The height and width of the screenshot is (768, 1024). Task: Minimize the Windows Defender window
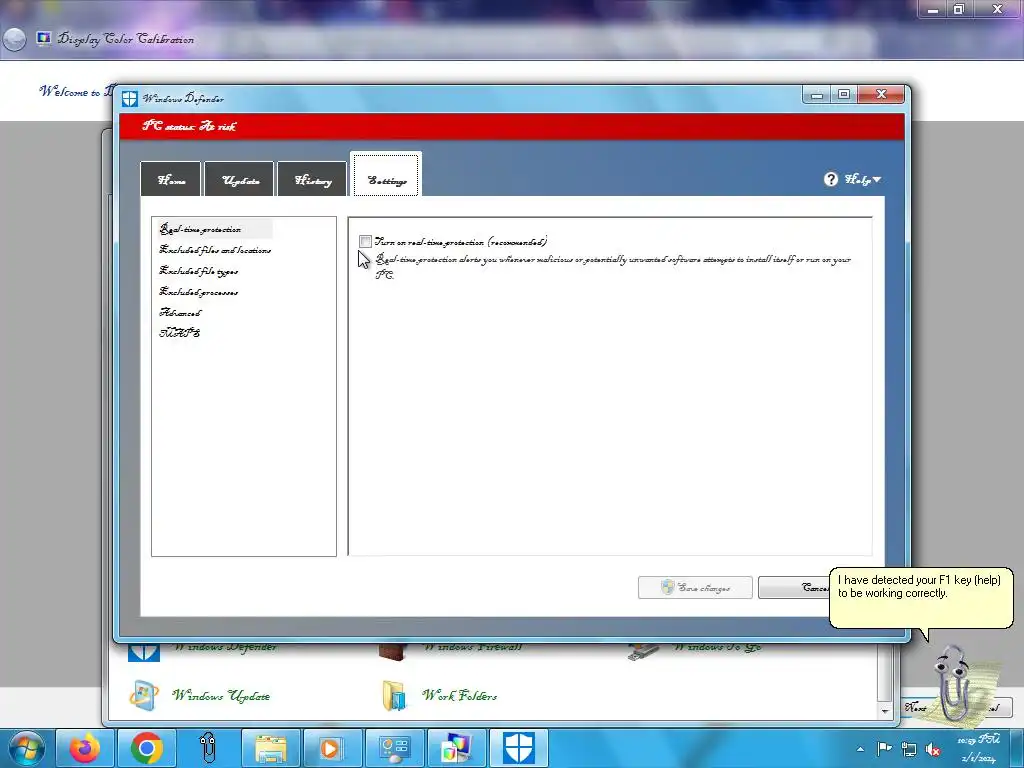[816, 95]
